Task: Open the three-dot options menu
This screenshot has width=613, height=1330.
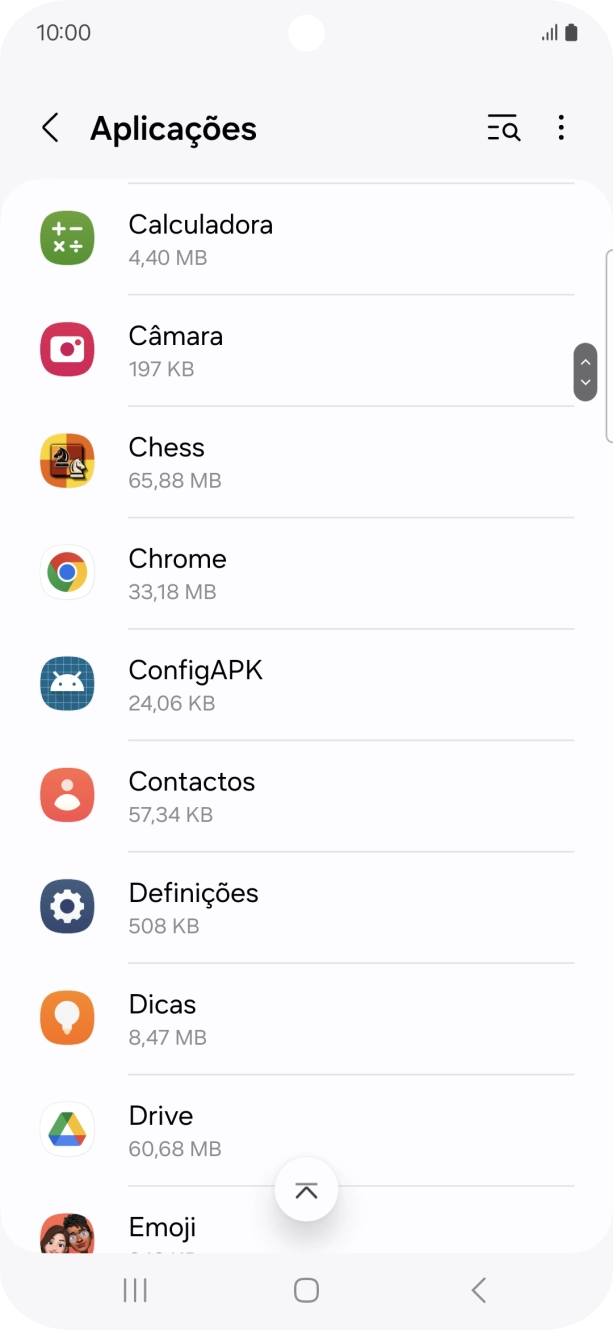Action: (561, 128)
